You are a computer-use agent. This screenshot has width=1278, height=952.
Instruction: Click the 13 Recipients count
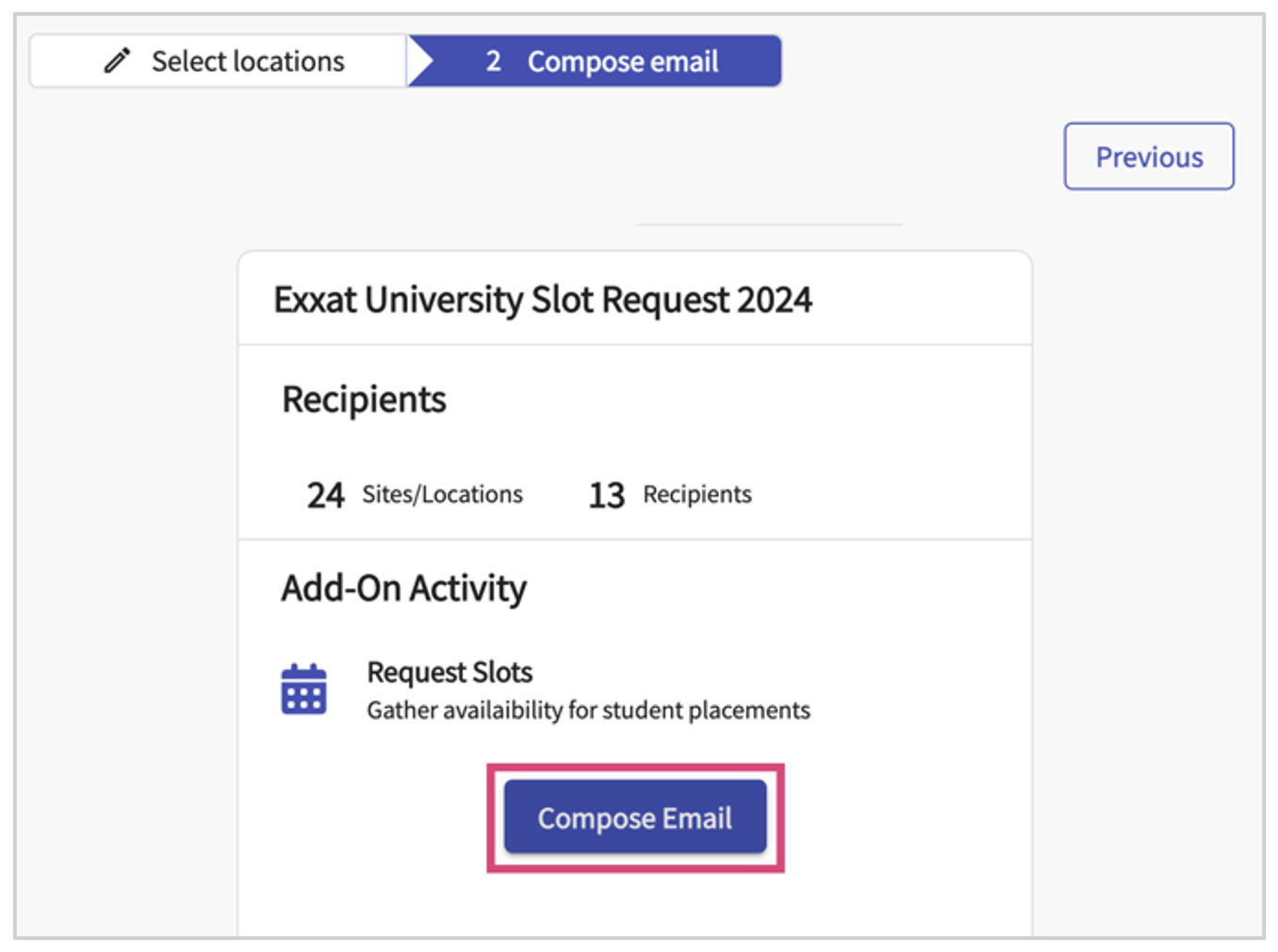pos(670,495)
